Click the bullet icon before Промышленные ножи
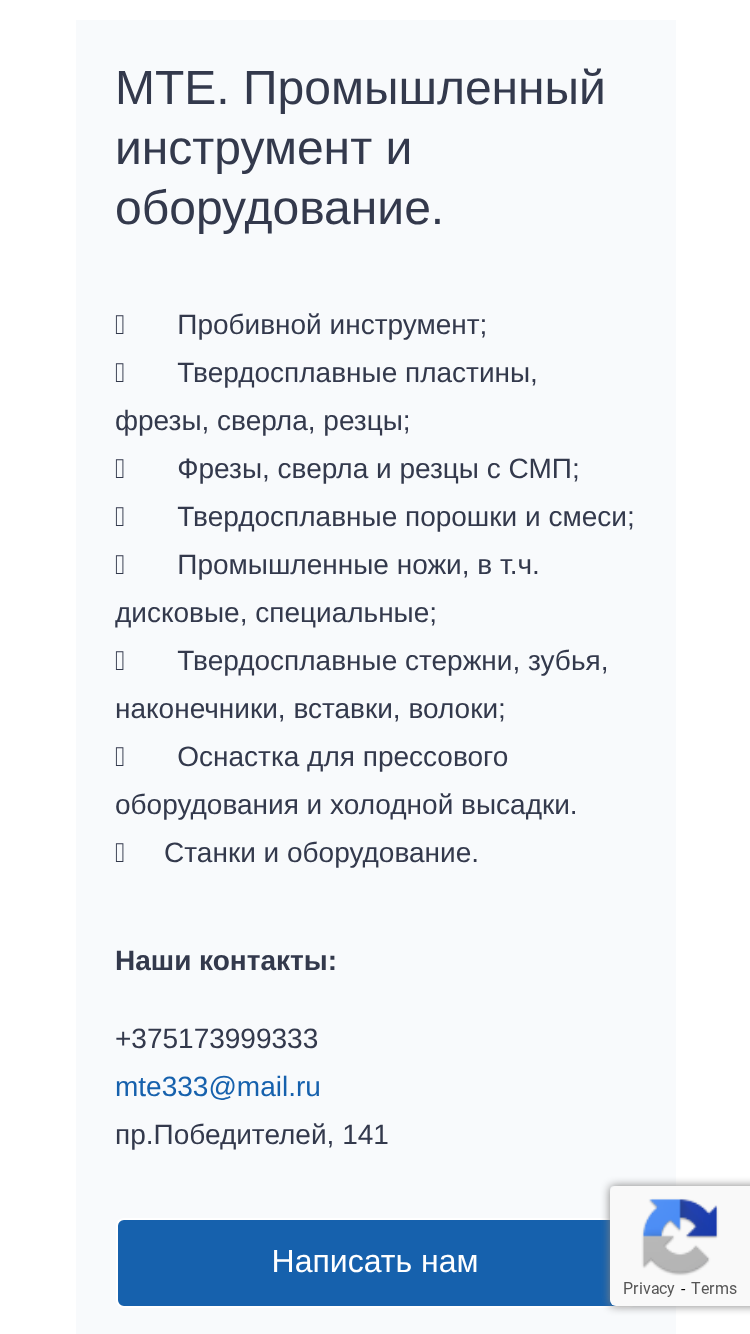Image resolution: width=750 pixels, height=1334 pixels. tap(120, 565)
